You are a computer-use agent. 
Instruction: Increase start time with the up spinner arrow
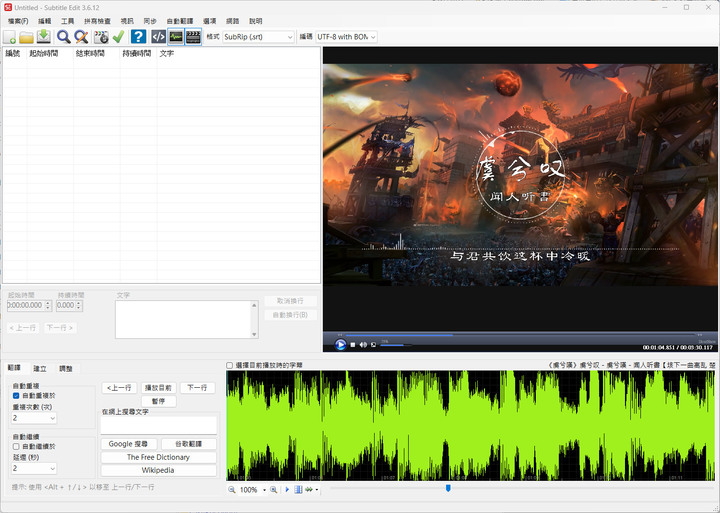tap(48, 303)
